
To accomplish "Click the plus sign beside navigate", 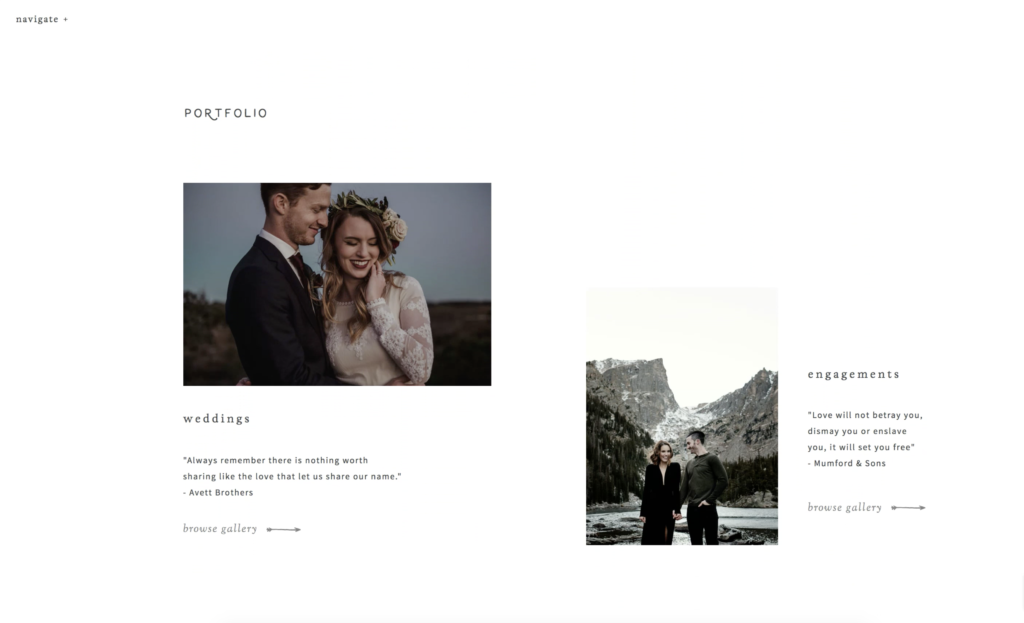I will tap(65, 20).
